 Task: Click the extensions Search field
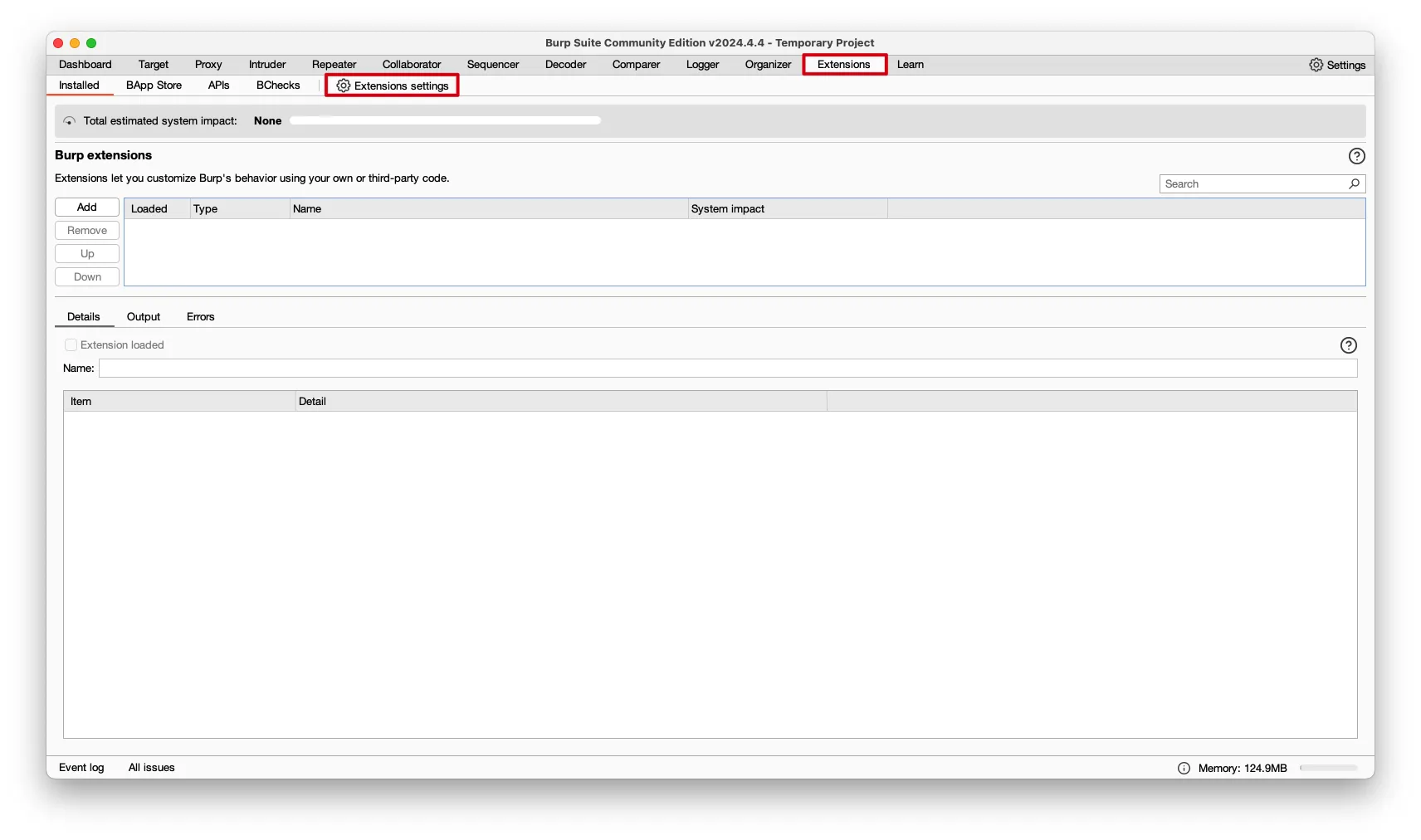(1262, 184)
